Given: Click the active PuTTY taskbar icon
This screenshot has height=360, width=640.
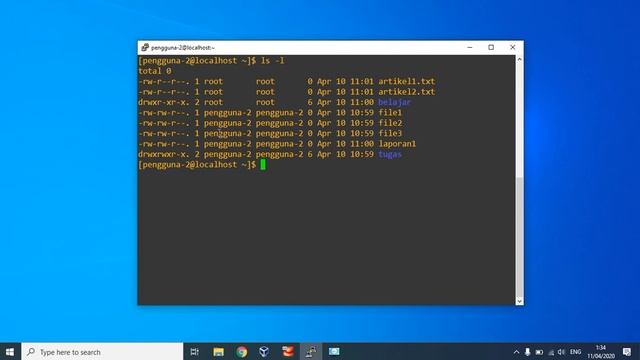Looking at the screenshot, I should [x=311, y=351].
